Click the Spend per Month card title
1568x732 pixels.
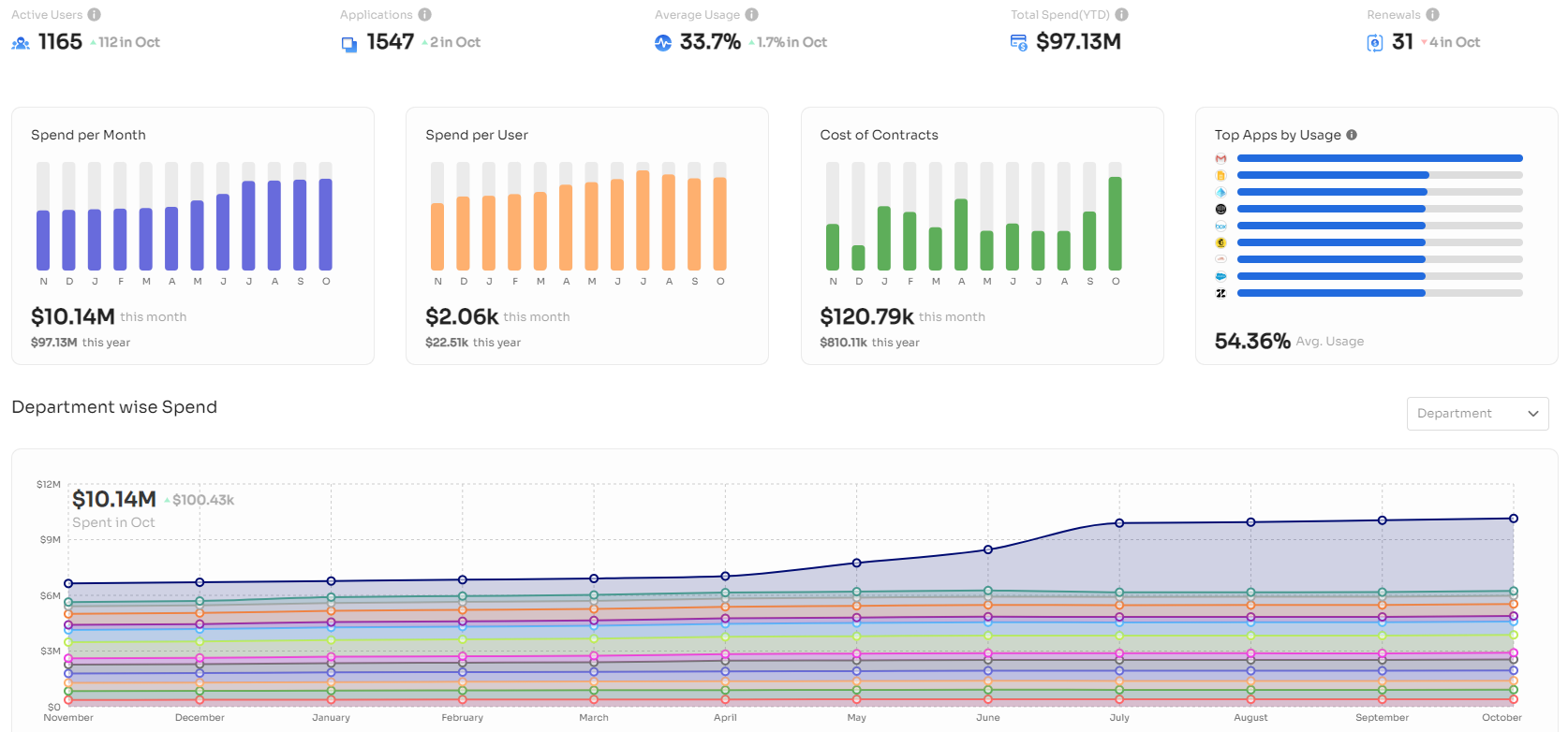tap(88, 135)
